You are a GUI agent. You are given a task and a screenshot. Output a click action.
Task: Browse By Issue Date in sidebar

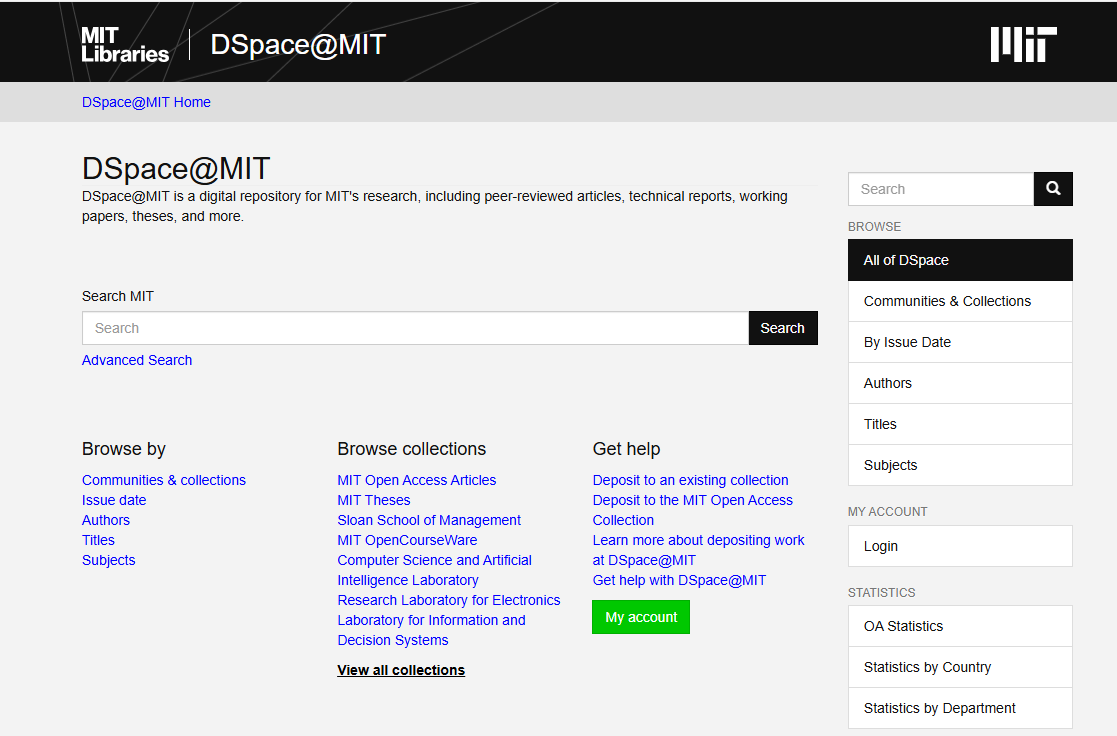(960, 342)
